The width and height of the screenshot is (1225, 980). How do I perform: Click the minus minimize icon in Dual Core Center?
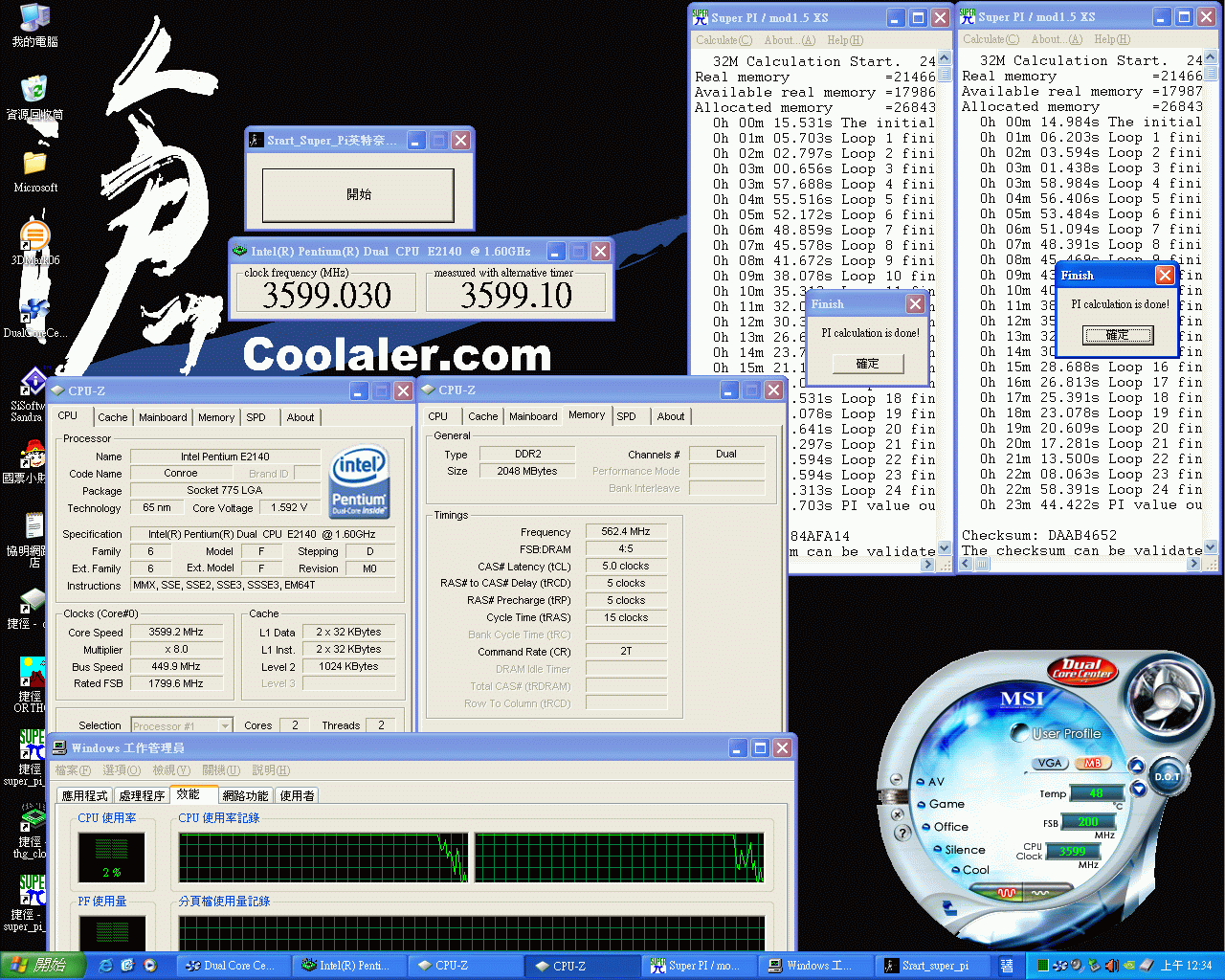(896, 779)
